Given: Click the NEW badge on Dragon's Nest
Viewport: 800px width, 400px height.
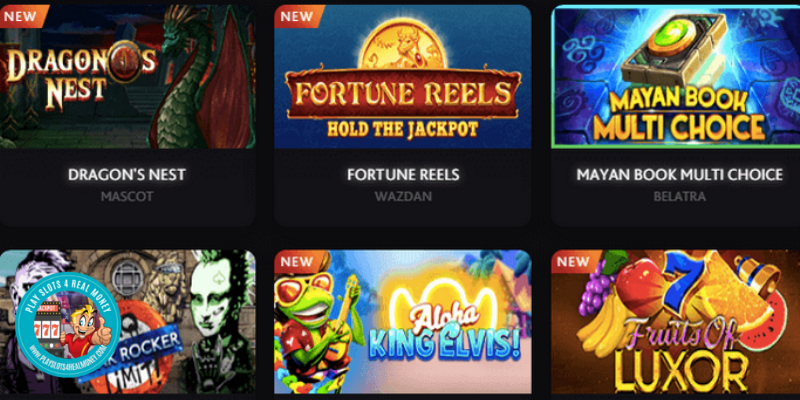Looking at the screenshot, I should pyautogui.click(x=21, y=16).
